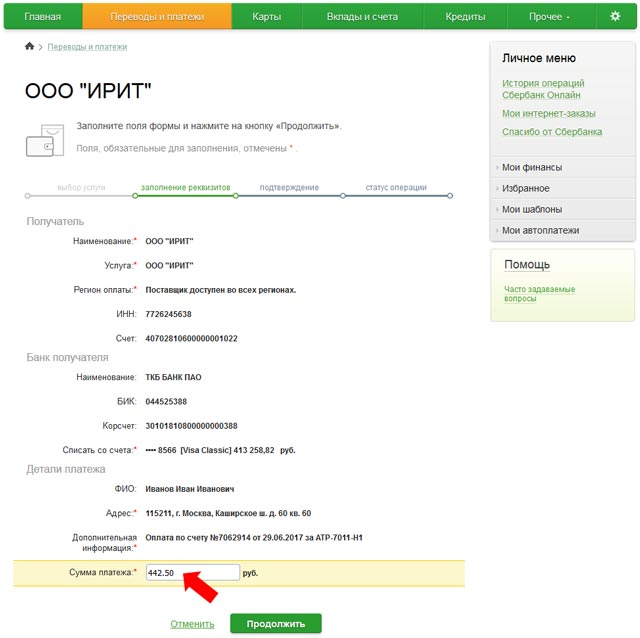Click the Отменить link

[x=192, y=624]
